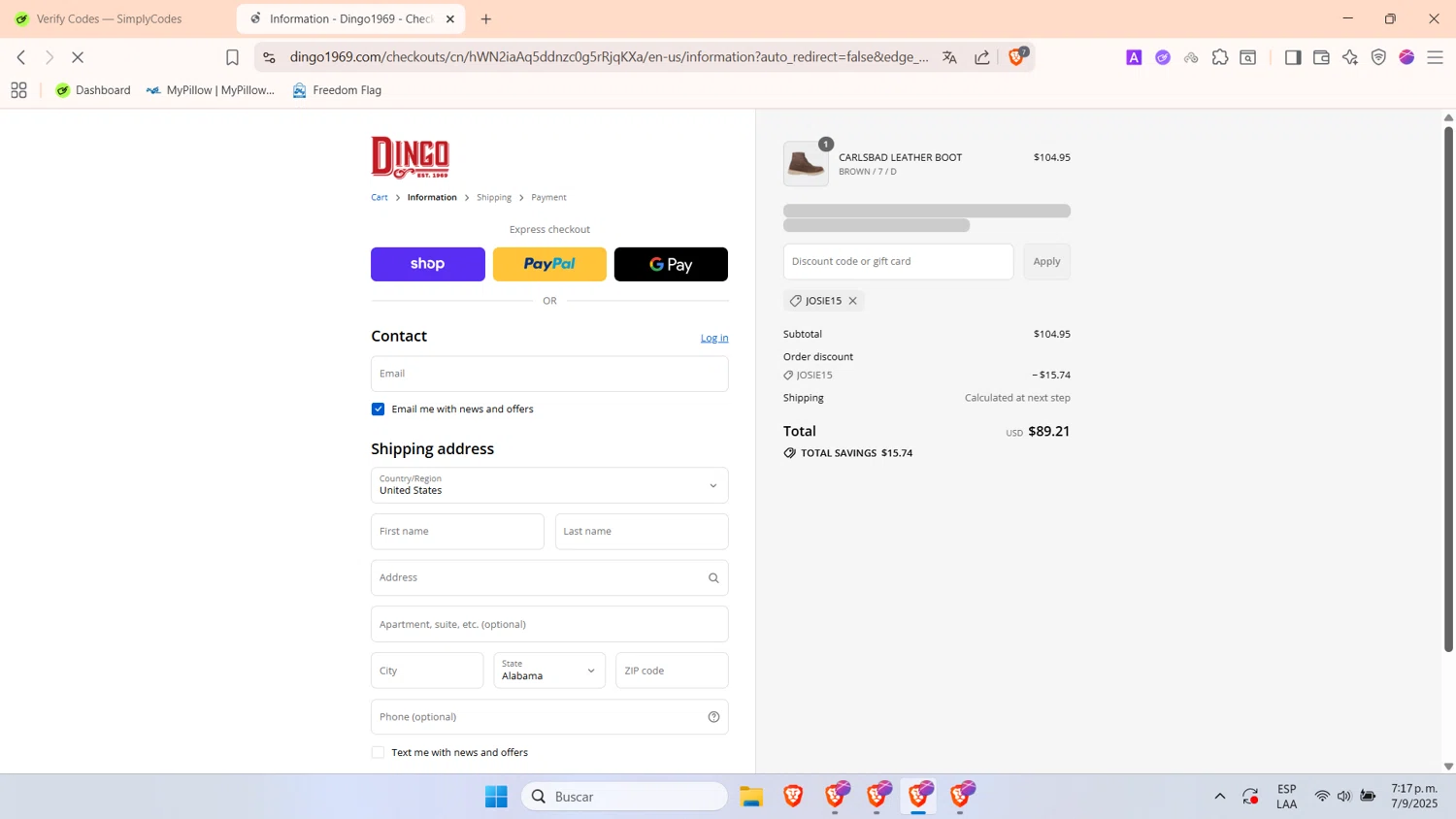Remove the JOSIE15 discount code
This screenshot has width=1456, height=819.
click(x=853, y=301)
